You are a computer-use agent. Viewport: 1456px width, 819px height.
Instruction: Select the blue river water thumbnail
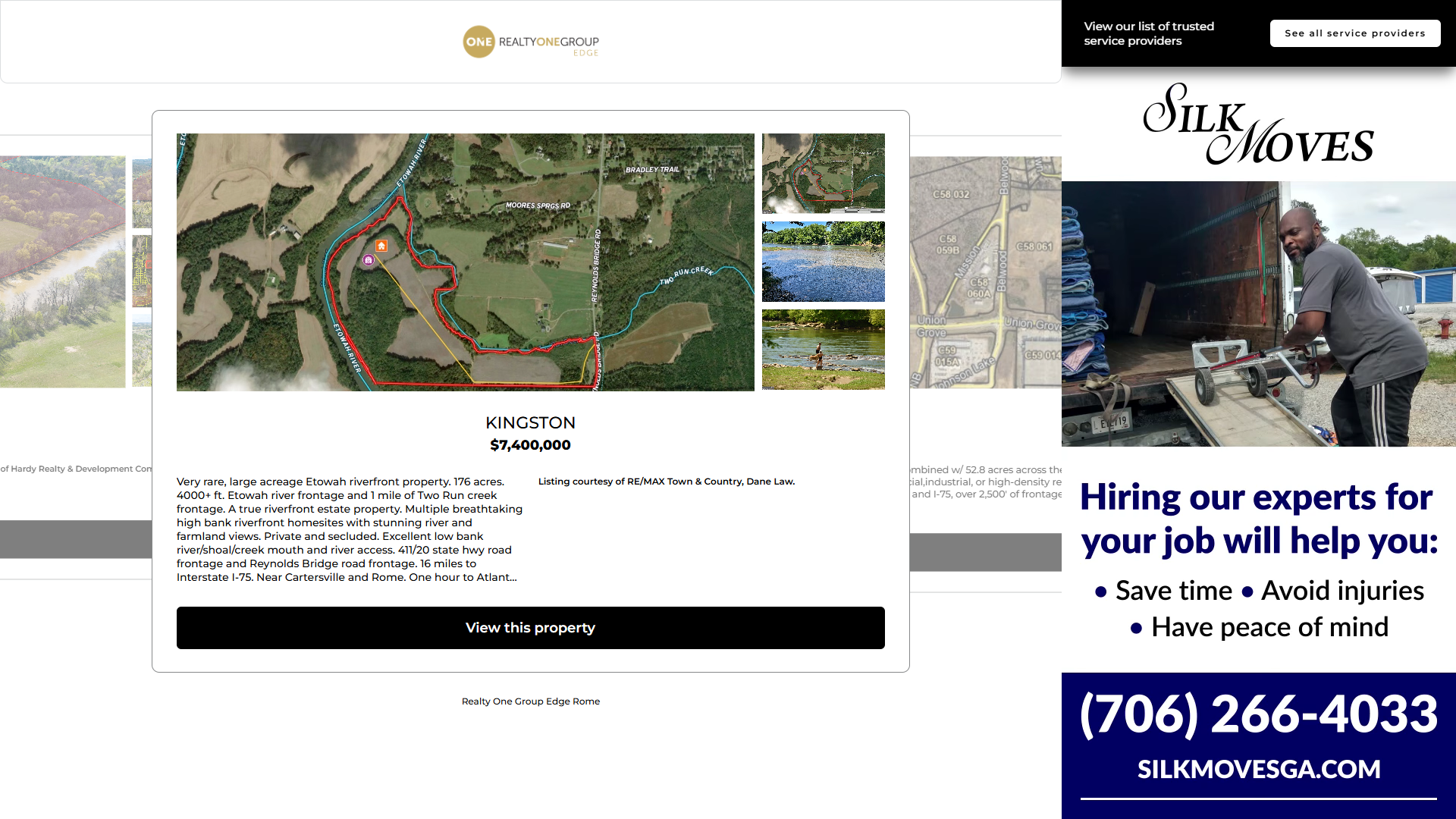[x=823, y=262]
